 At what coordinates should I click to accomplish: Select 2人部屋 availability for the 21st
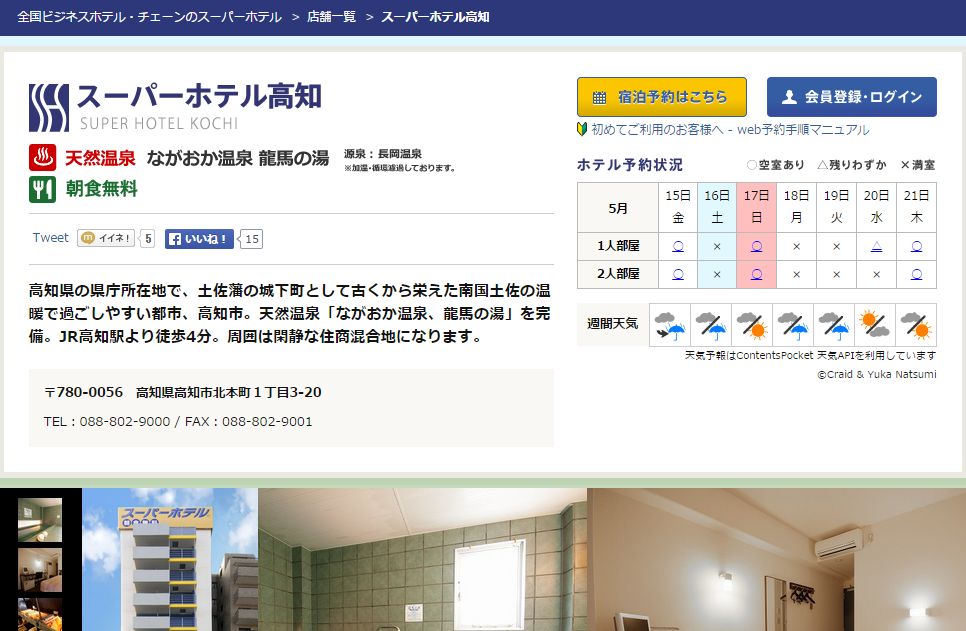coord(917,274)
